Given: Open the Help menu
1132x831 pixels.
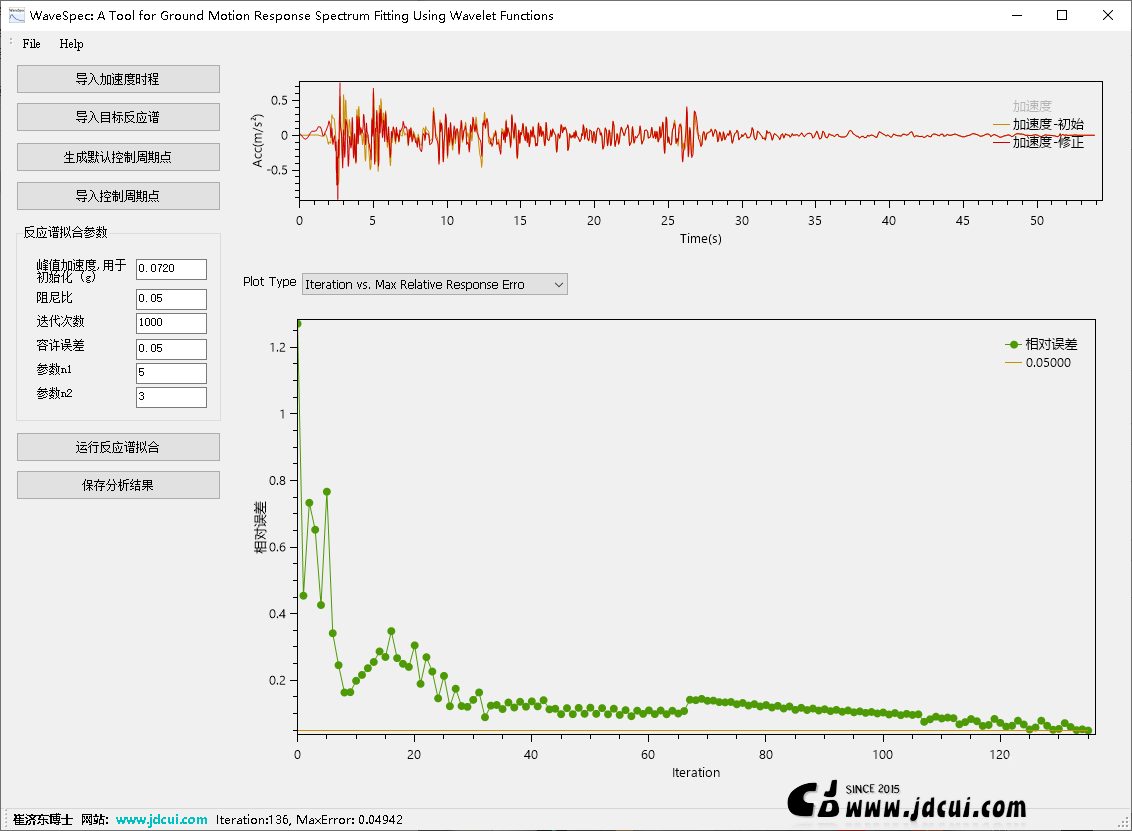Looking at the screenshot, I should (x=71, y=44).
